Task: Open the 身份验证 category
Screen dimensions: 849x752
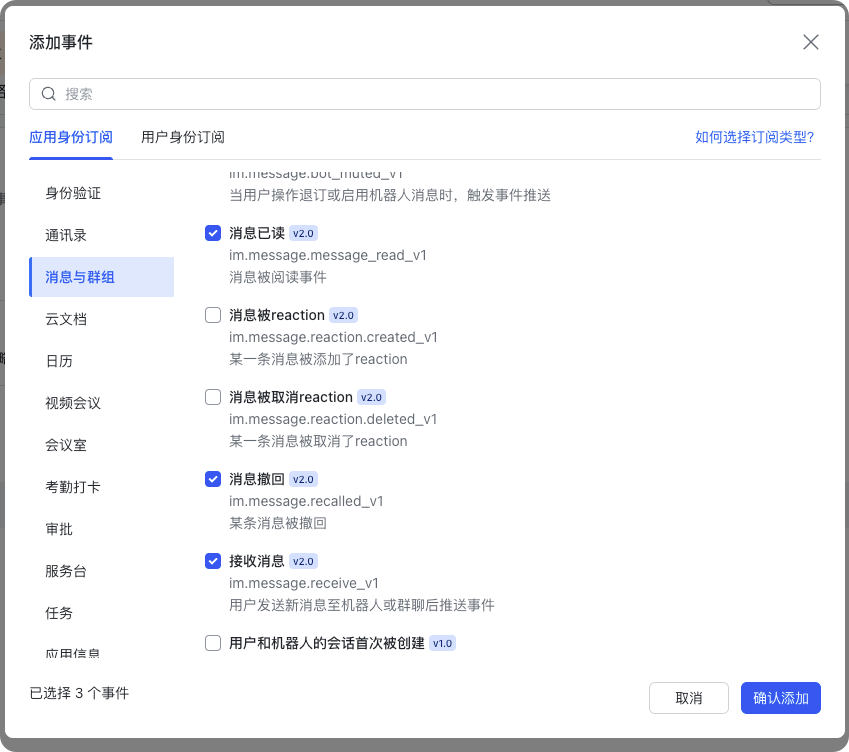Action: tap(73, 193)
